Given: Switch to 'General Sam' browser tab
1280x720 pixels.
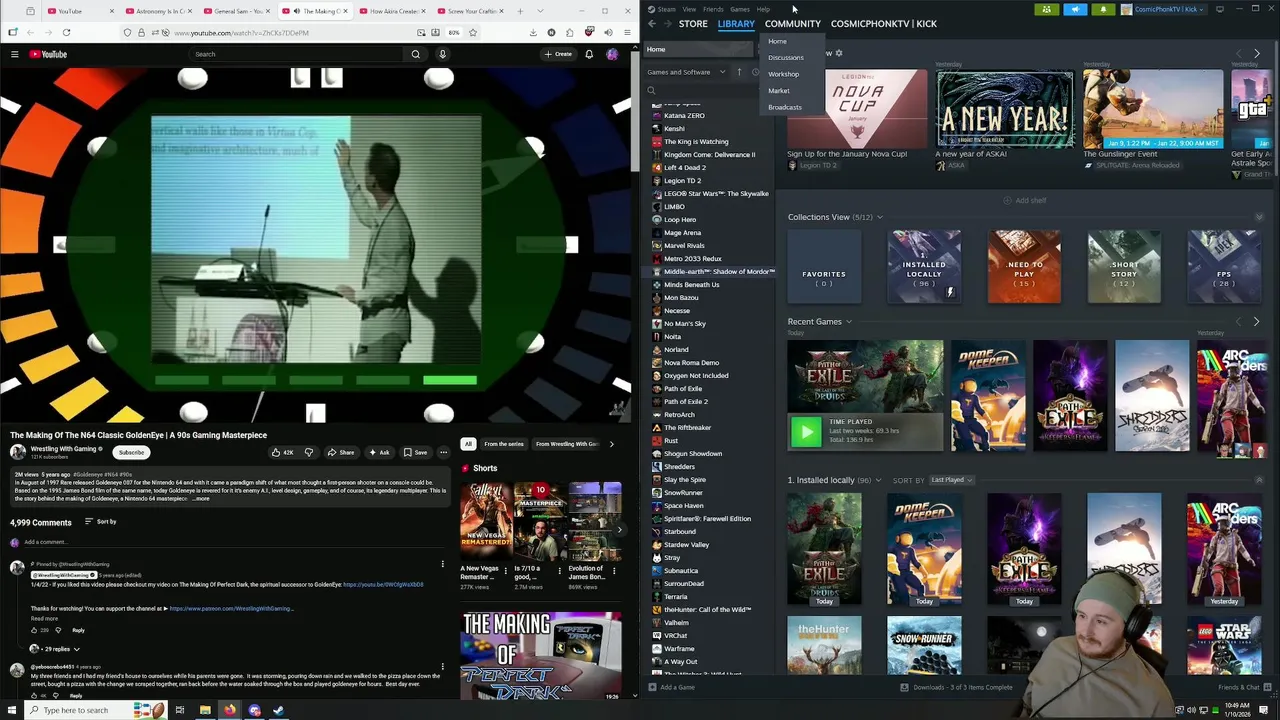Looking at the screenshot, I should coord(236,11).
